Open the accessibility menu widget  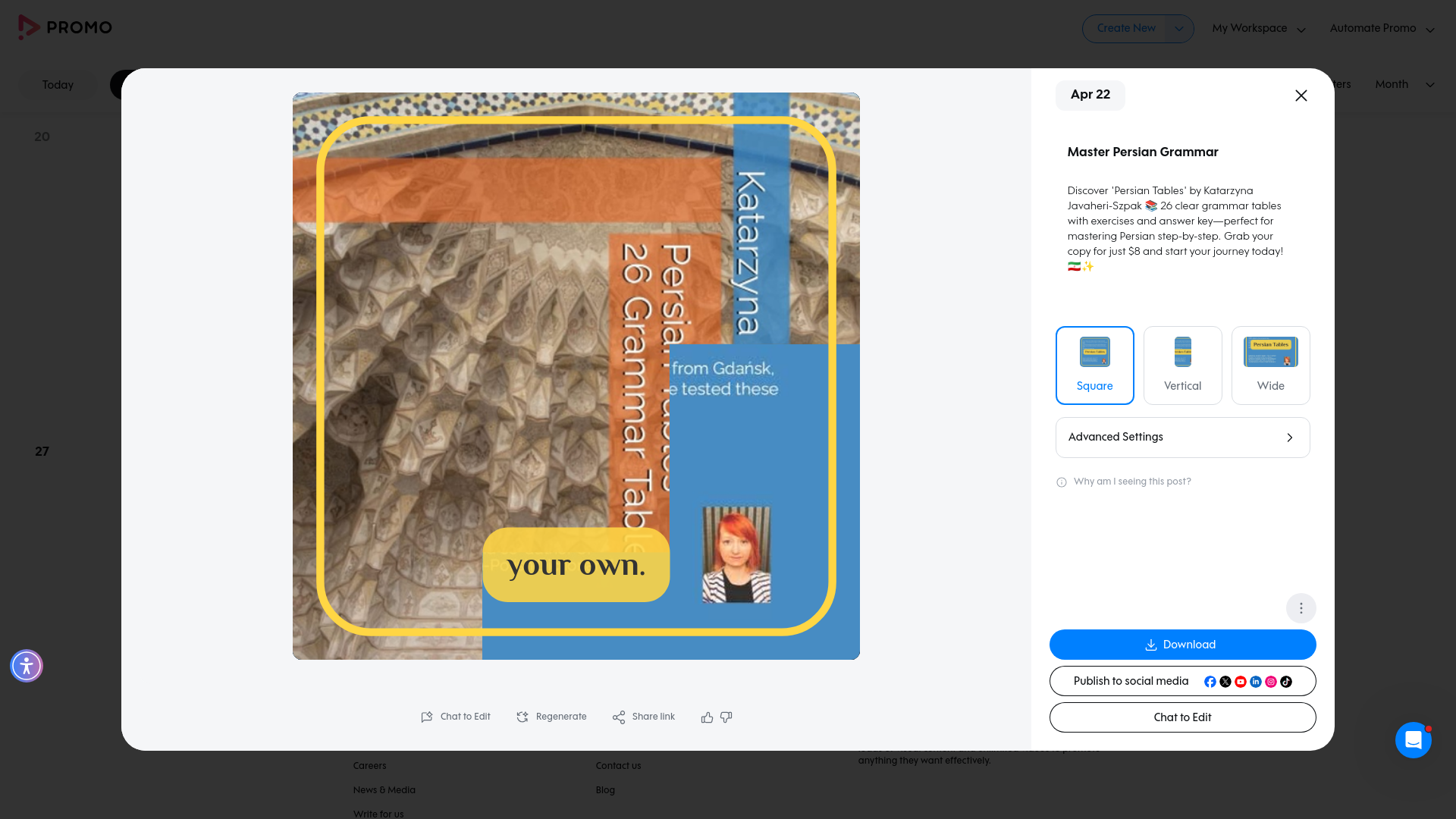tap(26, 666)
